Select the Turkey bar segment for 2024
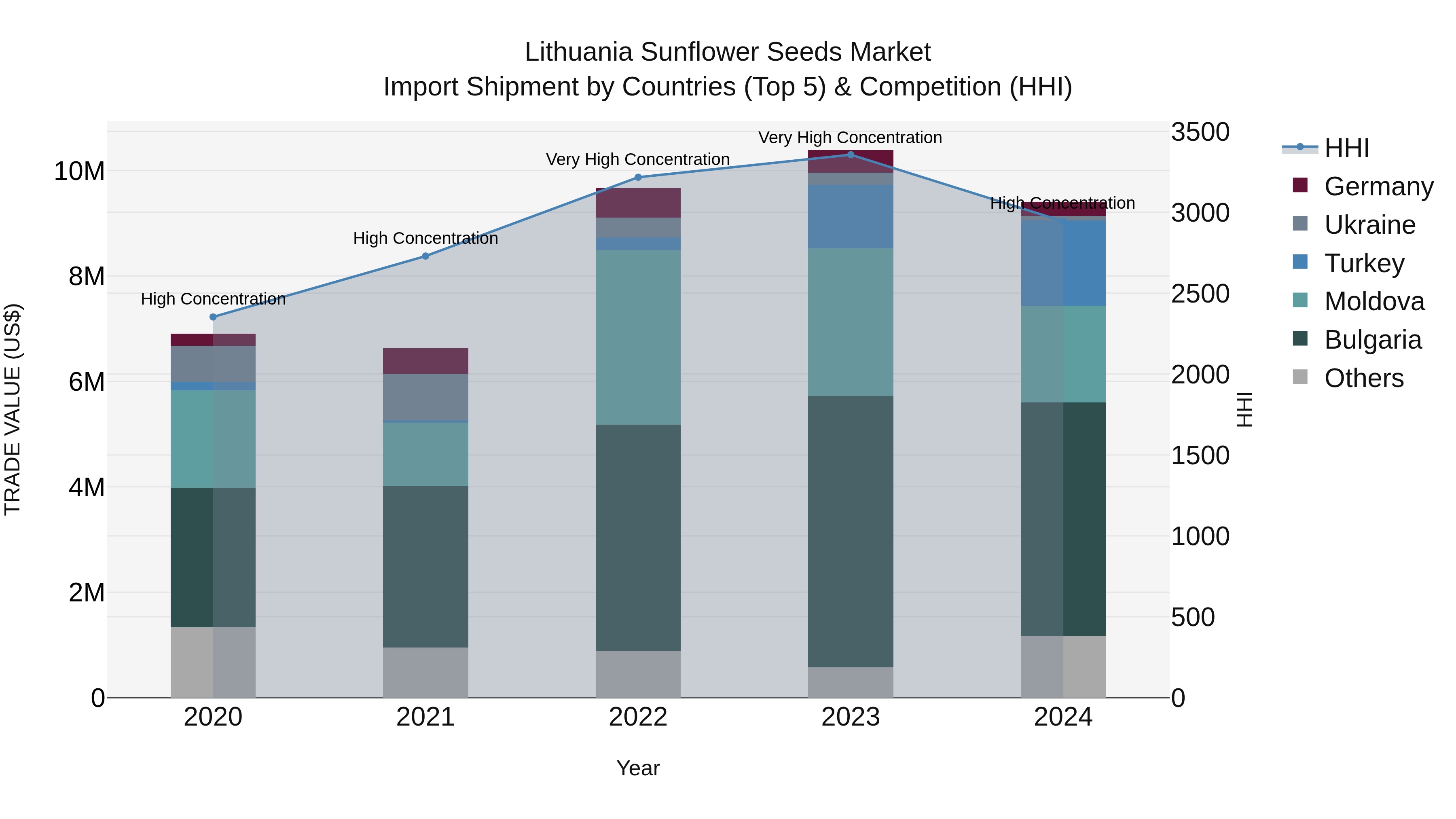 (x=1063, y=263)
